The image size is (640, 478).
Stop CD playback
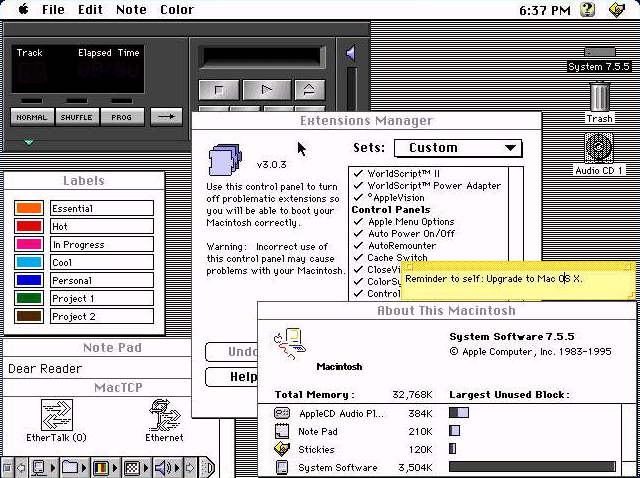tap(219, 90)
